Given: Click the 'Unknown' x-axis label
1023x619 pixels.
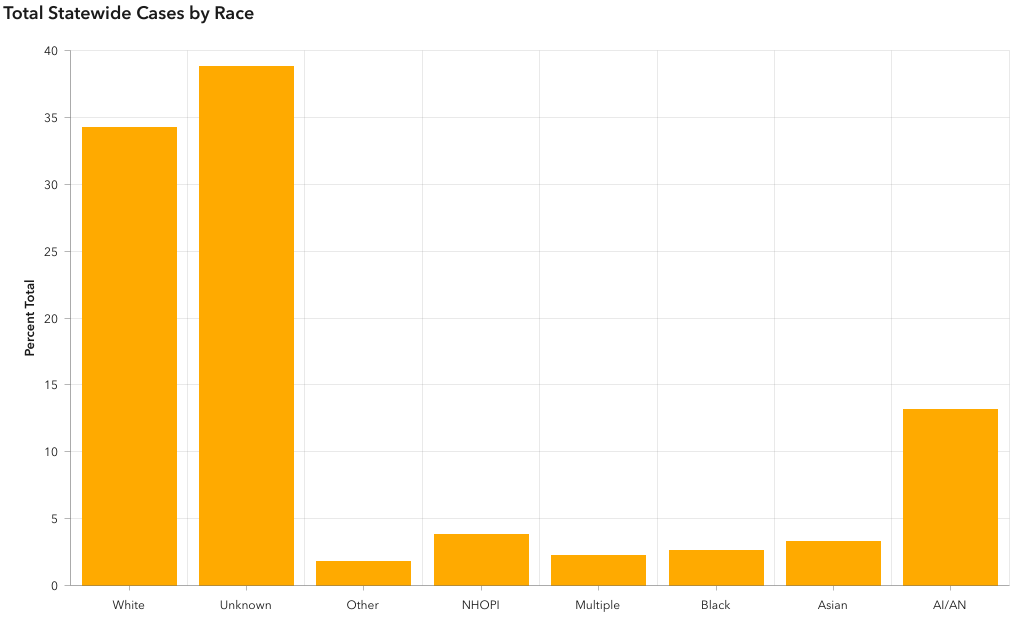Looking at the screenshot, I should [246, 605].
